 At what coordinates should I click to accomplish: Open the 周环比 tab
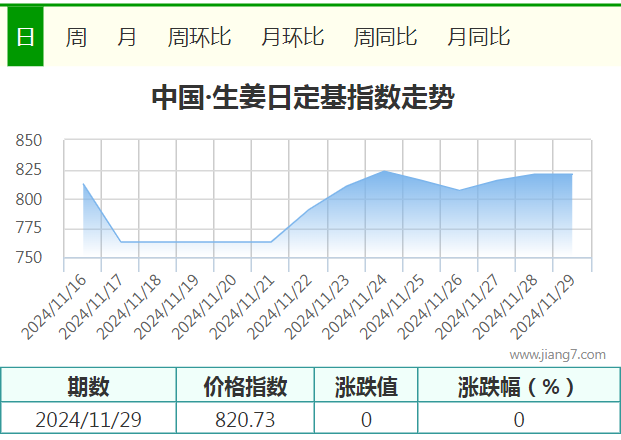coord(199,37)
